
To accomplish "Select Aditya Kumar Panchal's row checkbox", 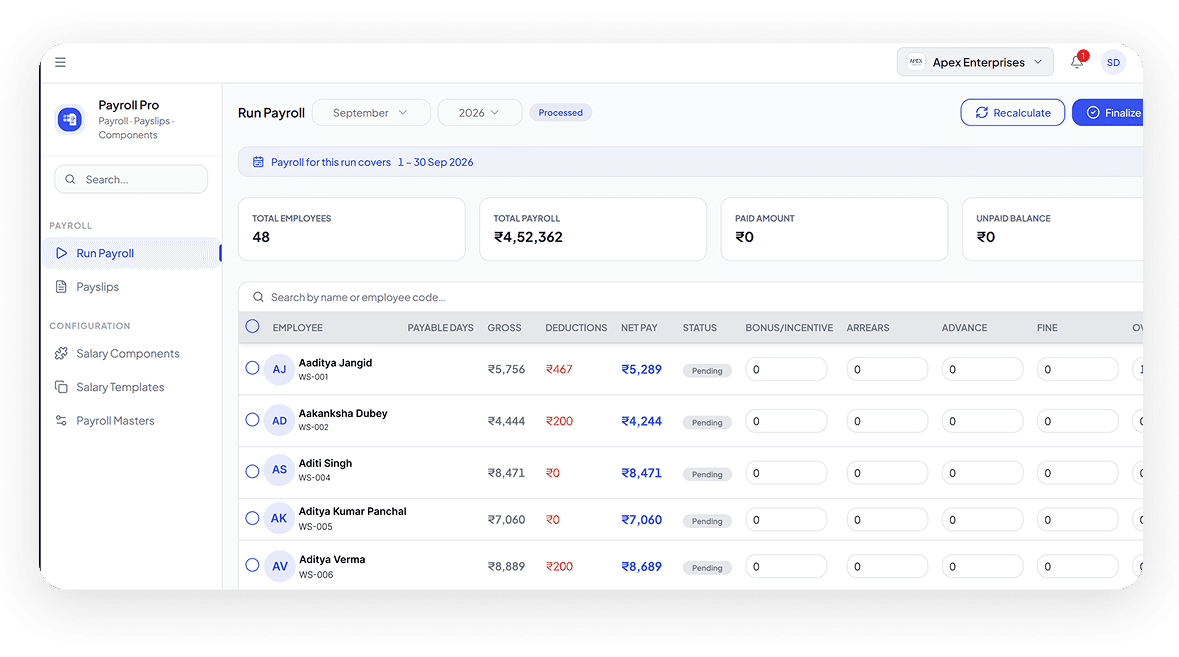I will point(253,518).
